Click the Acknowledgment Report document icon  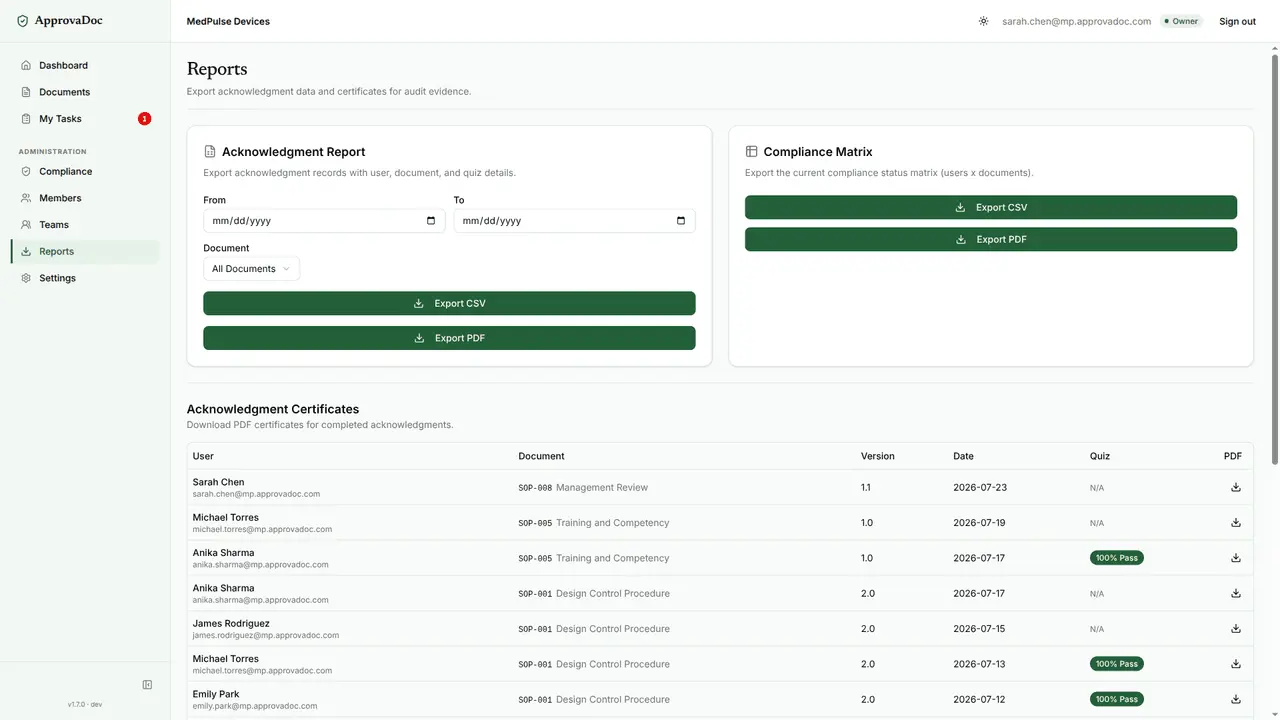210,152
